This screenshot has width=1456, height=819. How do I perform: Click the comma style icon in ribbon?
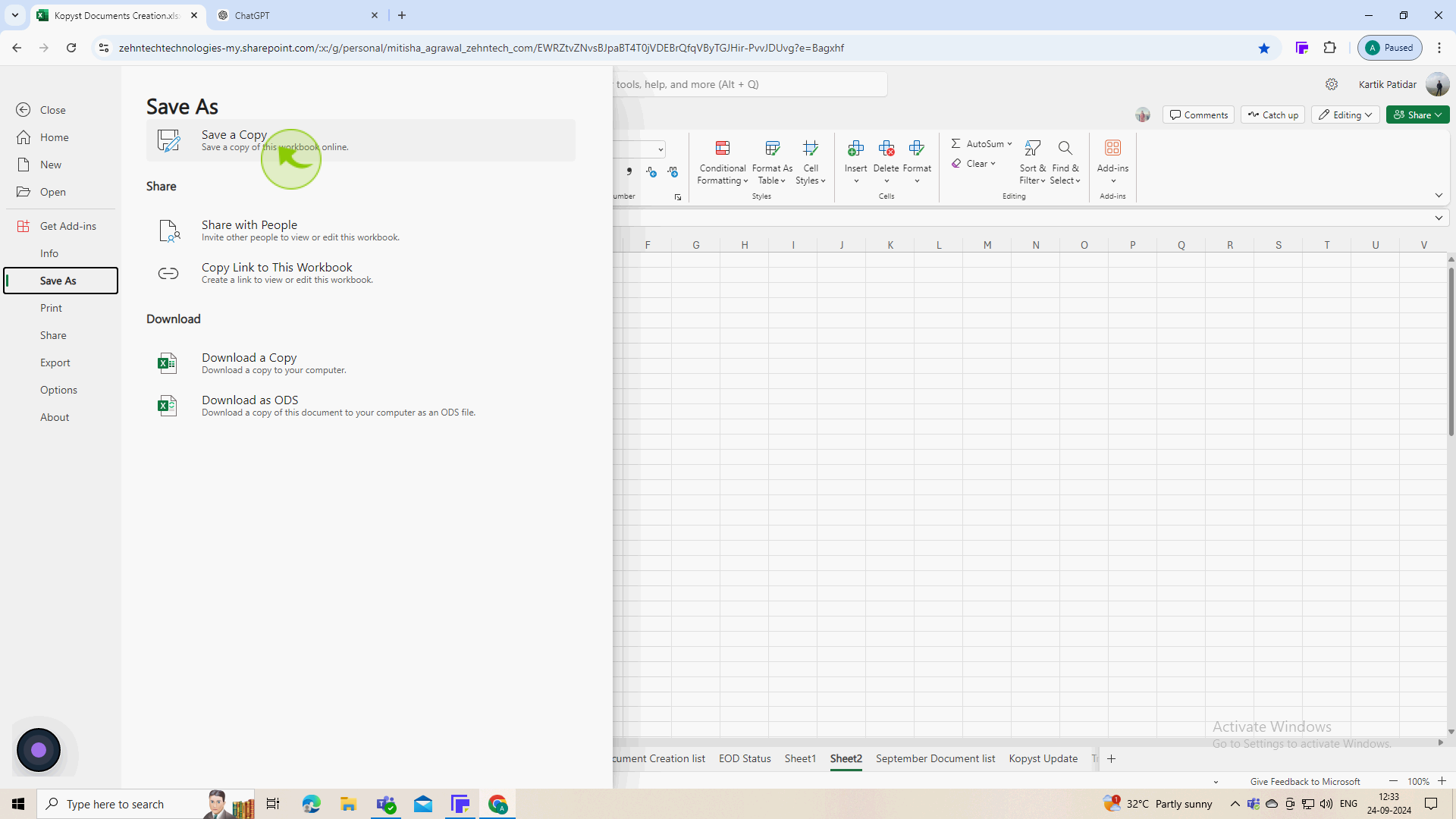coord(629,172)
